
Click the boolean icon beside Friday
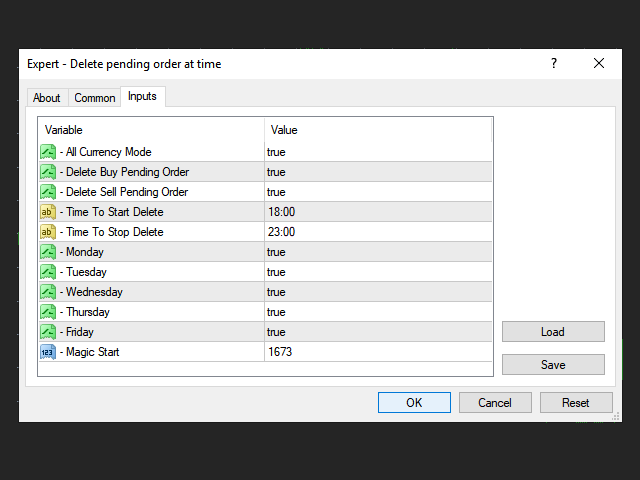coord(48,332)
